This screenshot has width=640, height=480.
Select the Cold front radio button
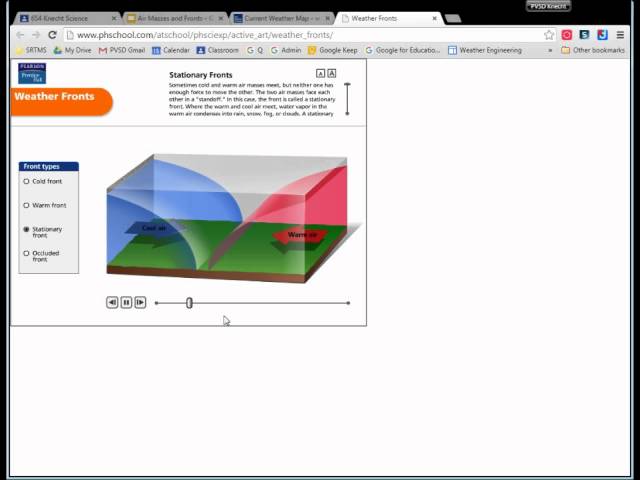tap(27, 181)
